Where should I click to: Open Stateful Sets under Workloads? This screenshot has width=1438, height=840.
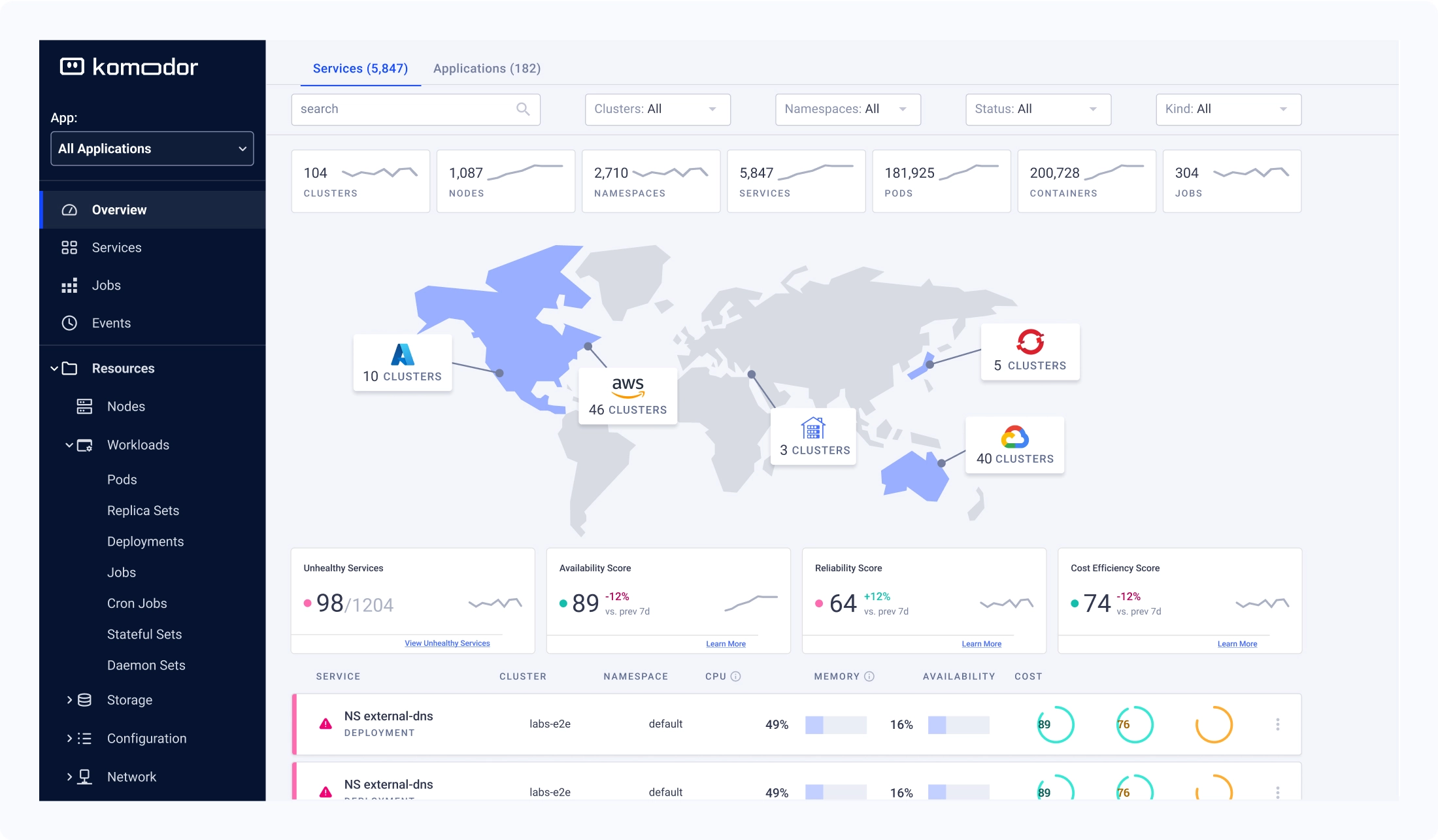click(144, 634)
